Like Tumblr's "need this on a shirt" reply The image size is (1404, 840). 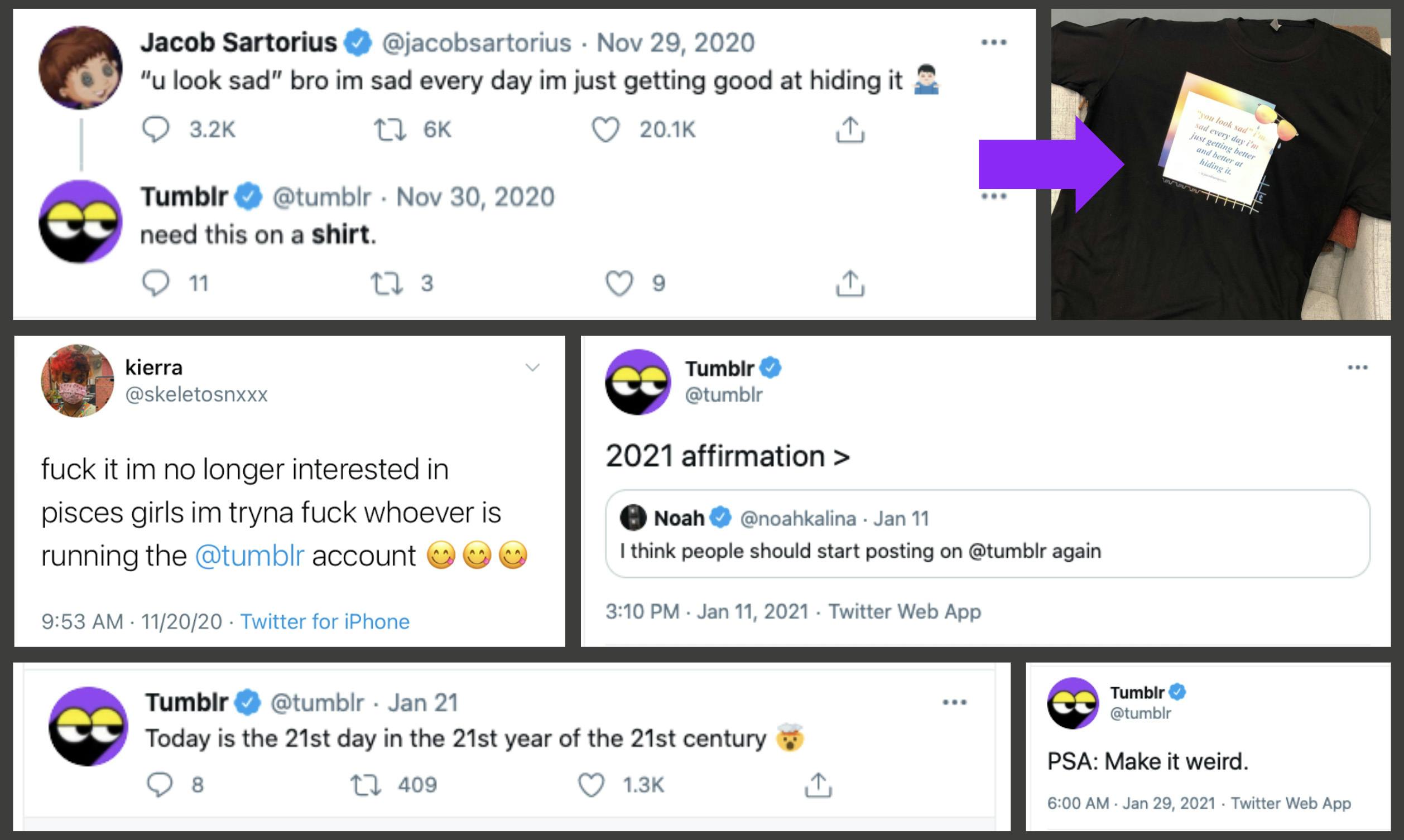coord(619,283)
